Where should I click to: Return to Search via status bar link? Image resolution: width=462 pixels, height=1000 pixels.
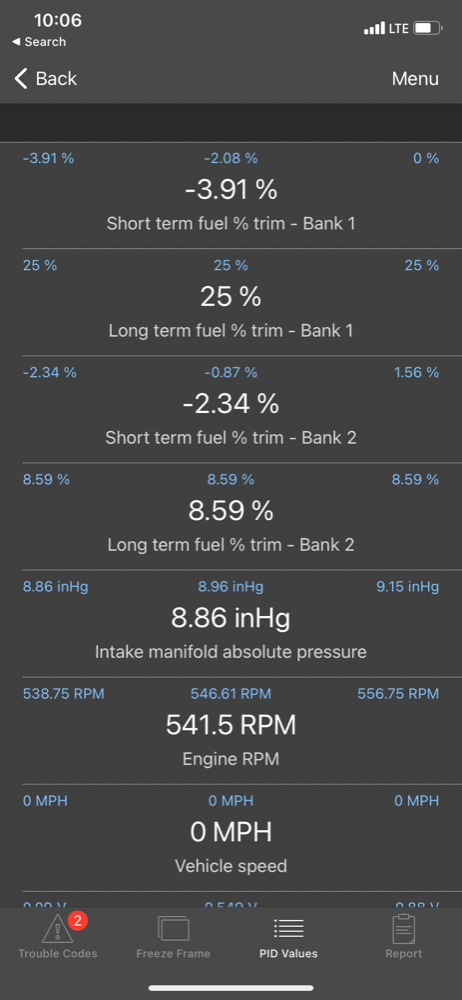(x=39, y=42)
